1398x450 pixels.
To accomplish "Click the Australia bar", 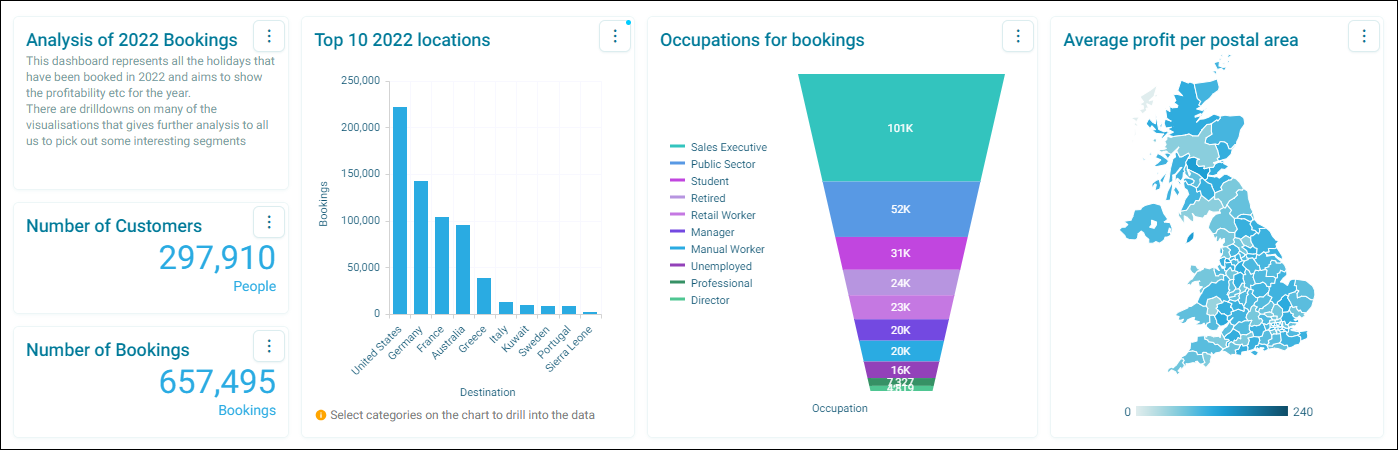I will [463, 269].
